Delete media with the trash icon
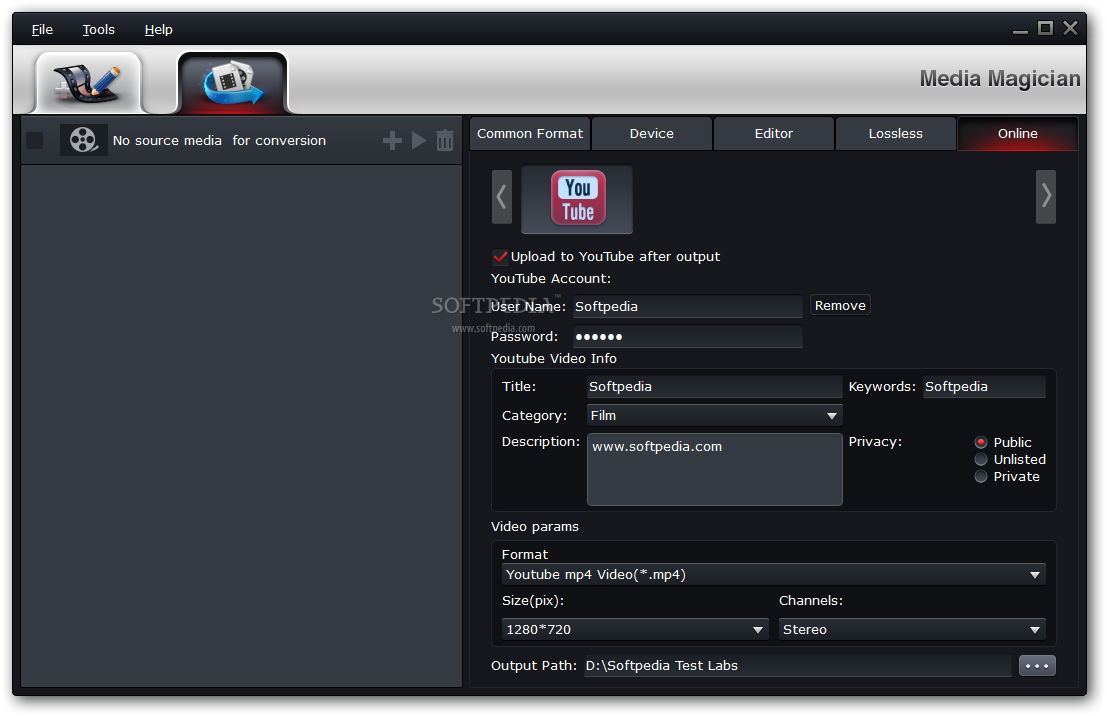The image size is (1107, 716). pos(445,140)
